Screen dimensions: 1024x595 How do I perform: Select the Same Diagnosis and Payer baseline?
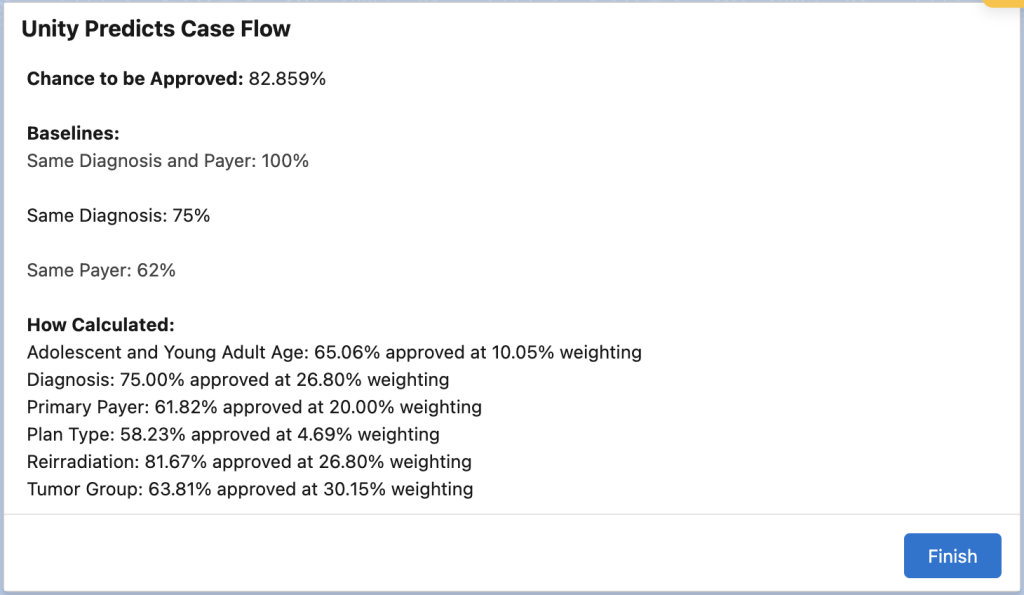[141, 160]
